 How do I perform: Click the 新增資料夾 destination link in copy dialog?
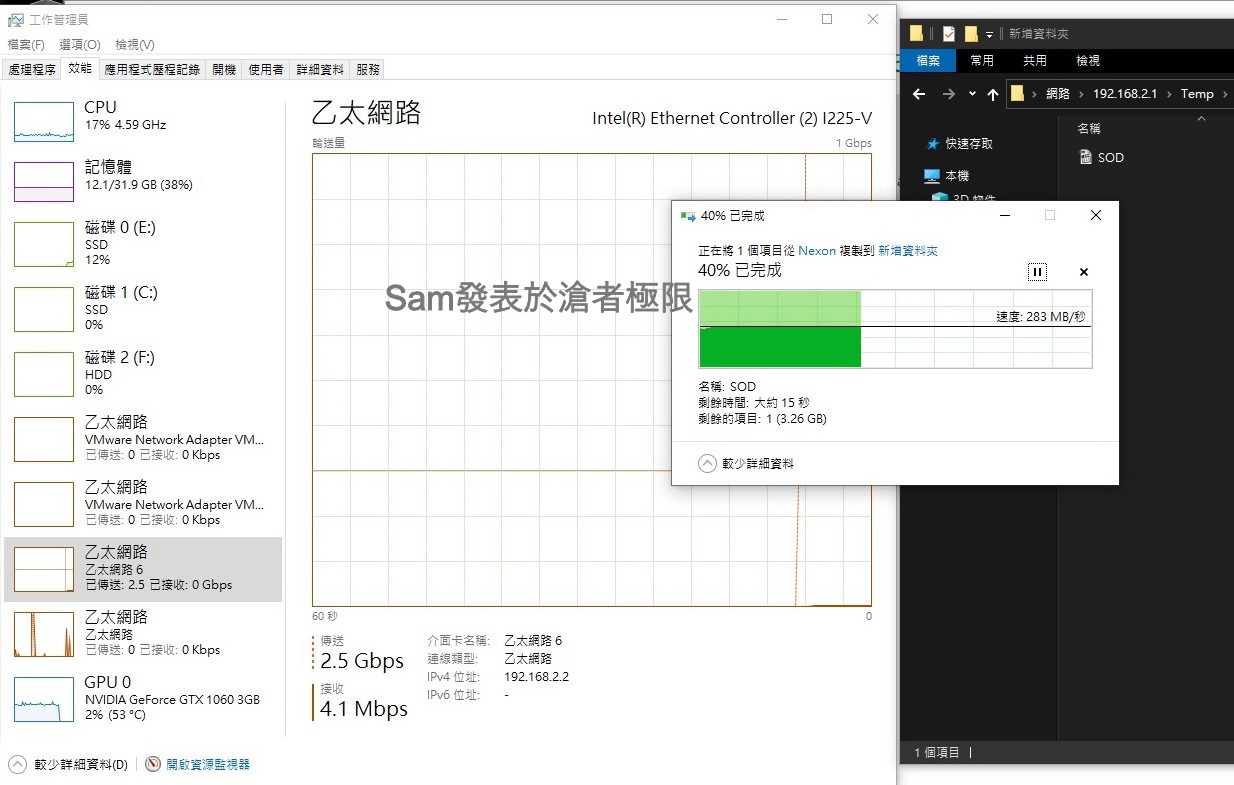908,251
